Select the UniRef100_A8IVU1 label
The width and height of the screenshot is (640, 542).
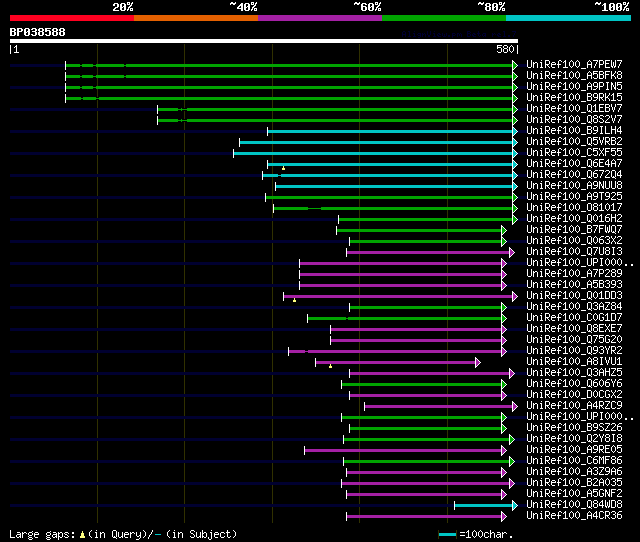574,362
